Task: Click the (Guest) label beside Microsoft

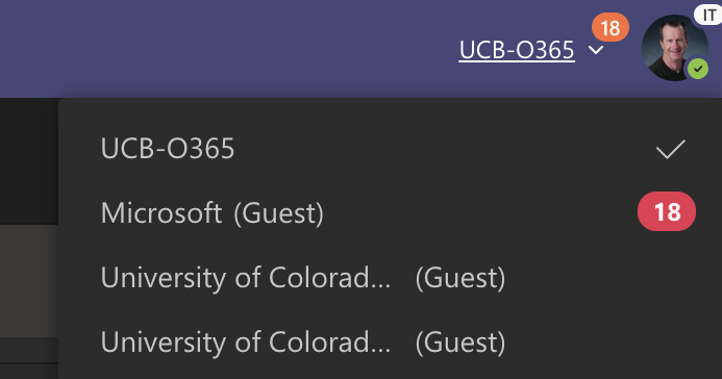Action: point(279,213)
